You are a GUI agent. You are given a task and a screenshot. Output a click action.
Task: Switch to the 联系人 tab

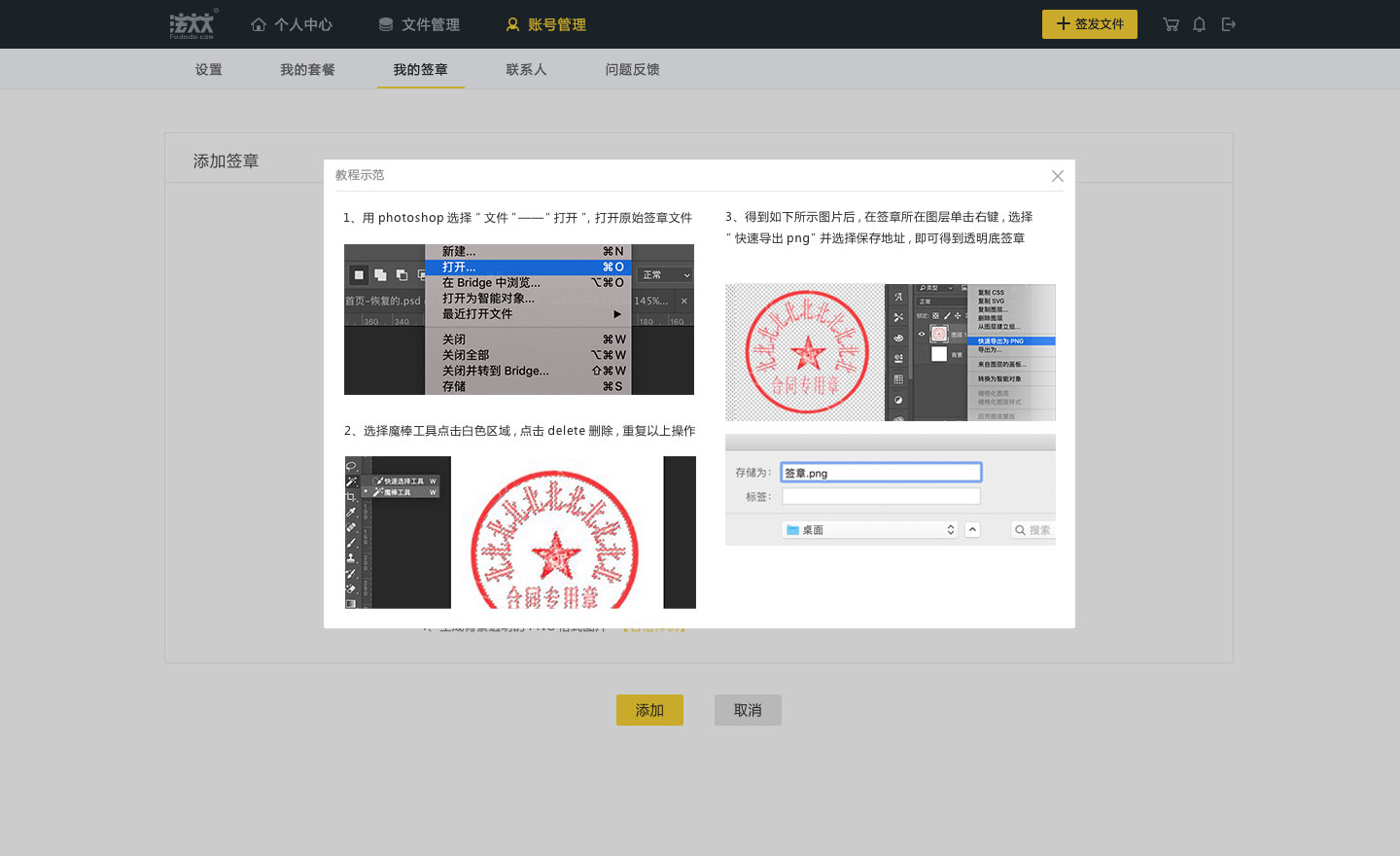point(526,69)
